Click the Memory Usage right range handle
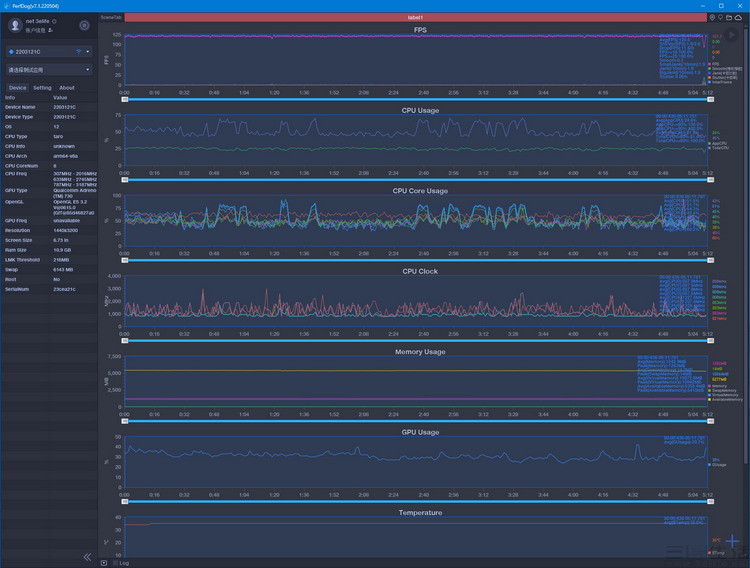 711,421
